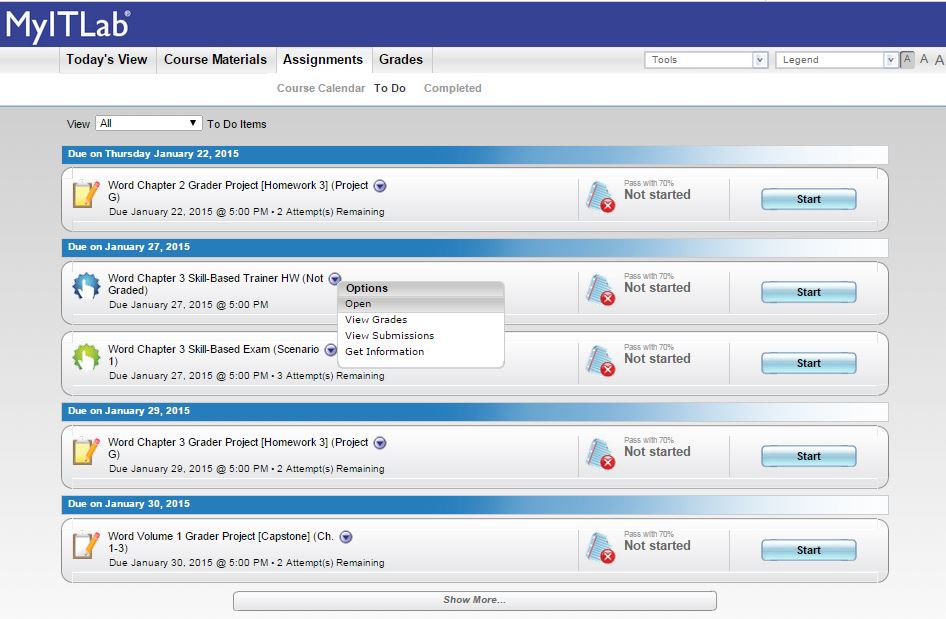Expand options arrow for Word Chapter 2 Grader Project

tap(380, 186)
